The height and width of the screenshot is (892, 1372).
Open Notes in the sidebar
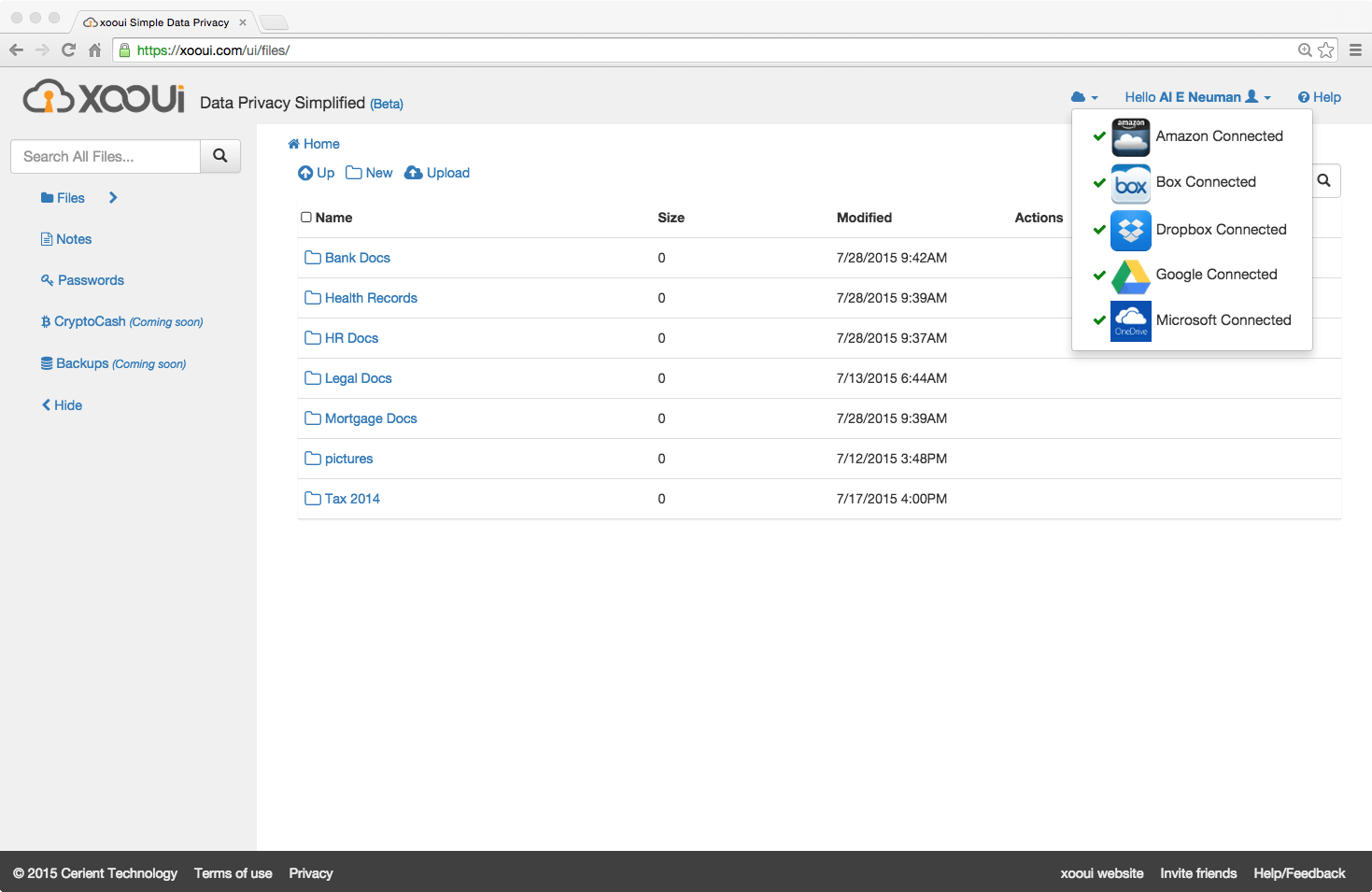pos(66,239)
